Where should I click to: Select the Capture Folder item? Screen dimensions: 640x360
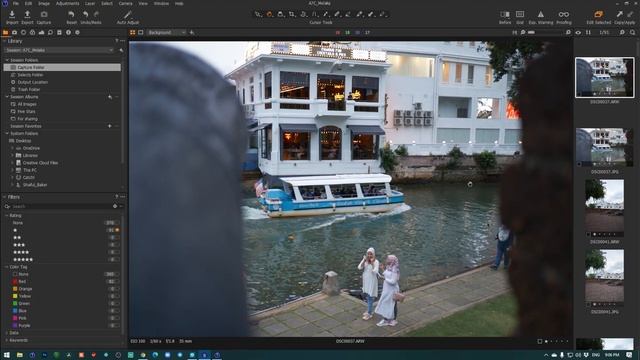click(62, 67)
